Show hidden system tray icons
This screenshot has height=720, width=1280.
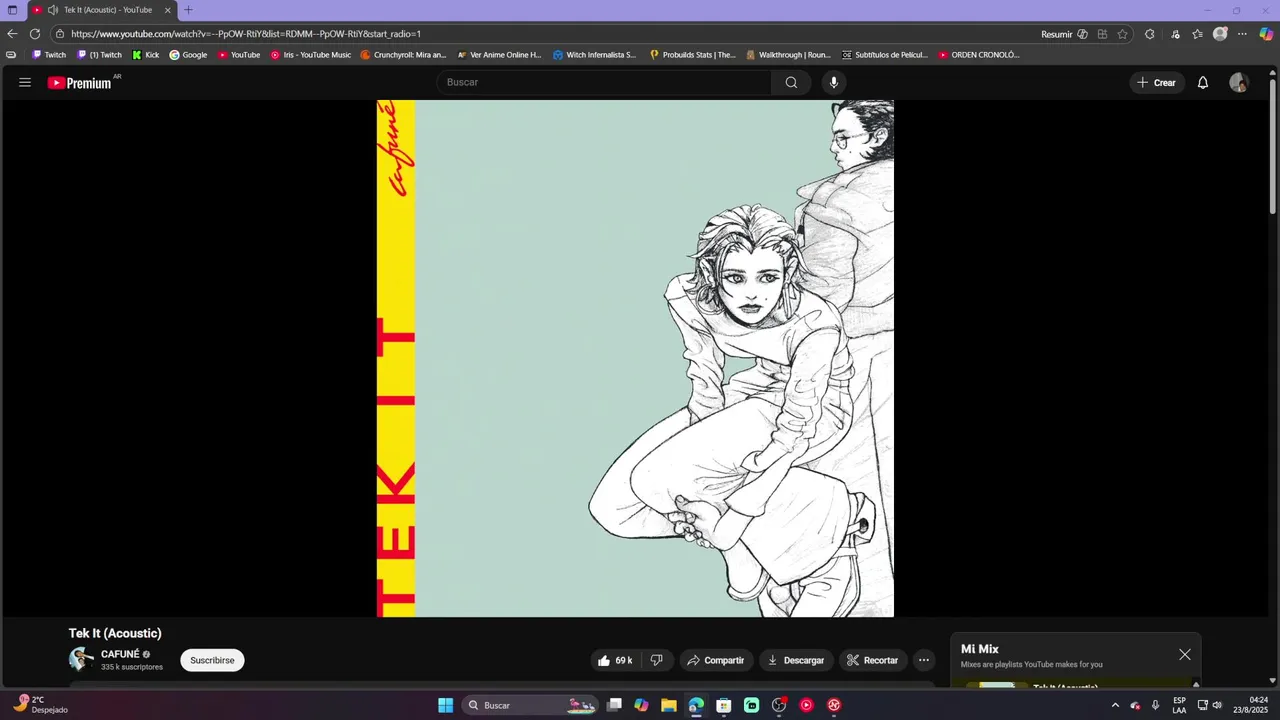click(1115, 705)
